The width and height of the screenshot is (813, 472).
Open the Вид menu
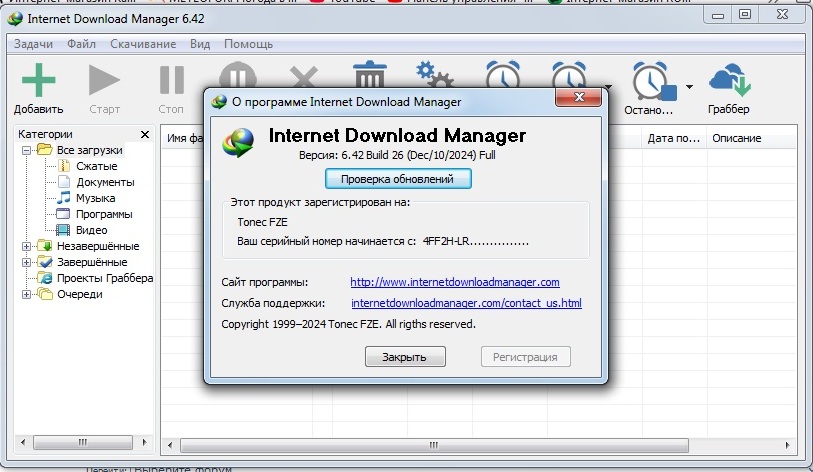click(200, 44)
